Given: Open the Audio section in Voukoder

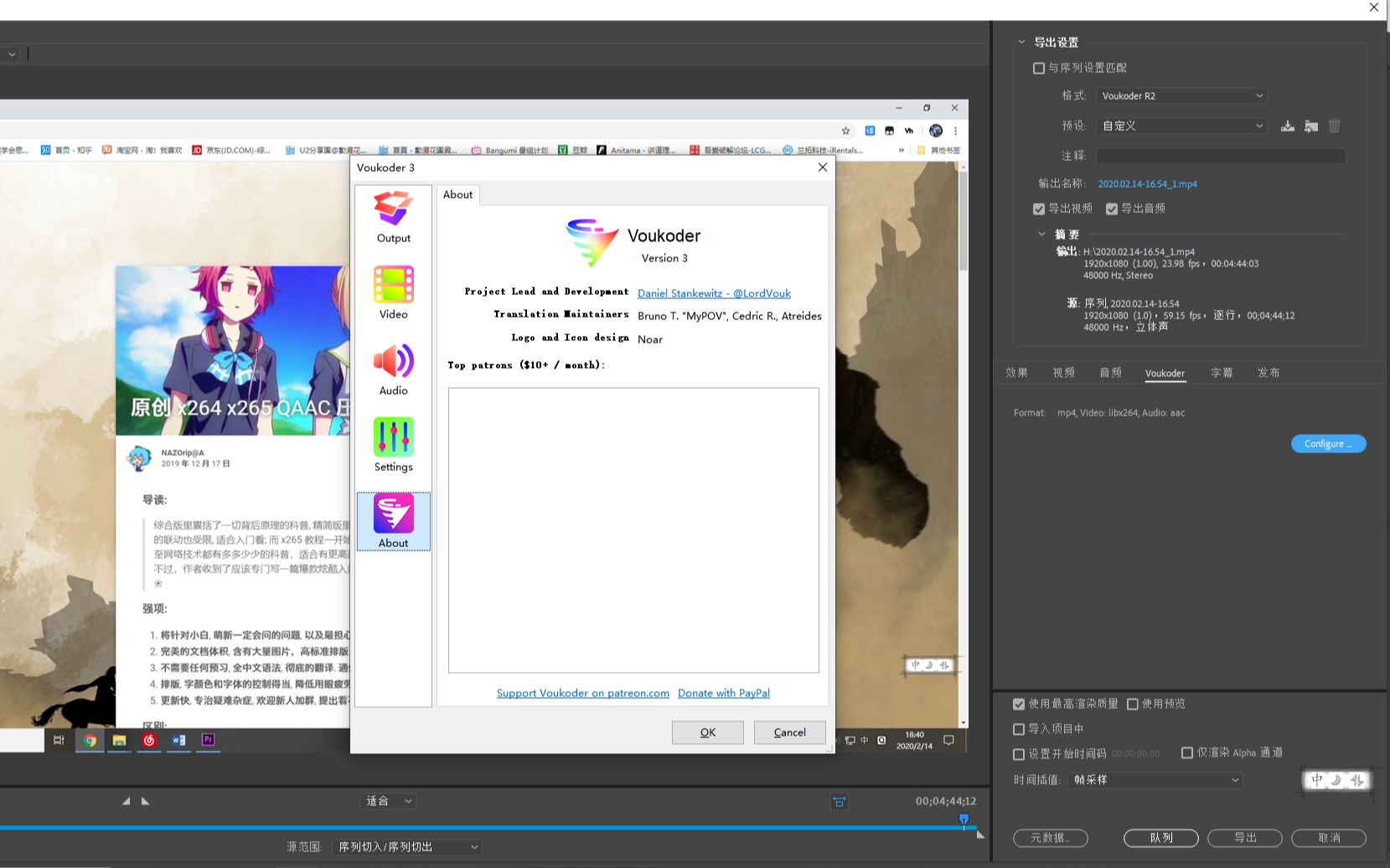Looking at the screenshot, I should (x=393, y=369).
